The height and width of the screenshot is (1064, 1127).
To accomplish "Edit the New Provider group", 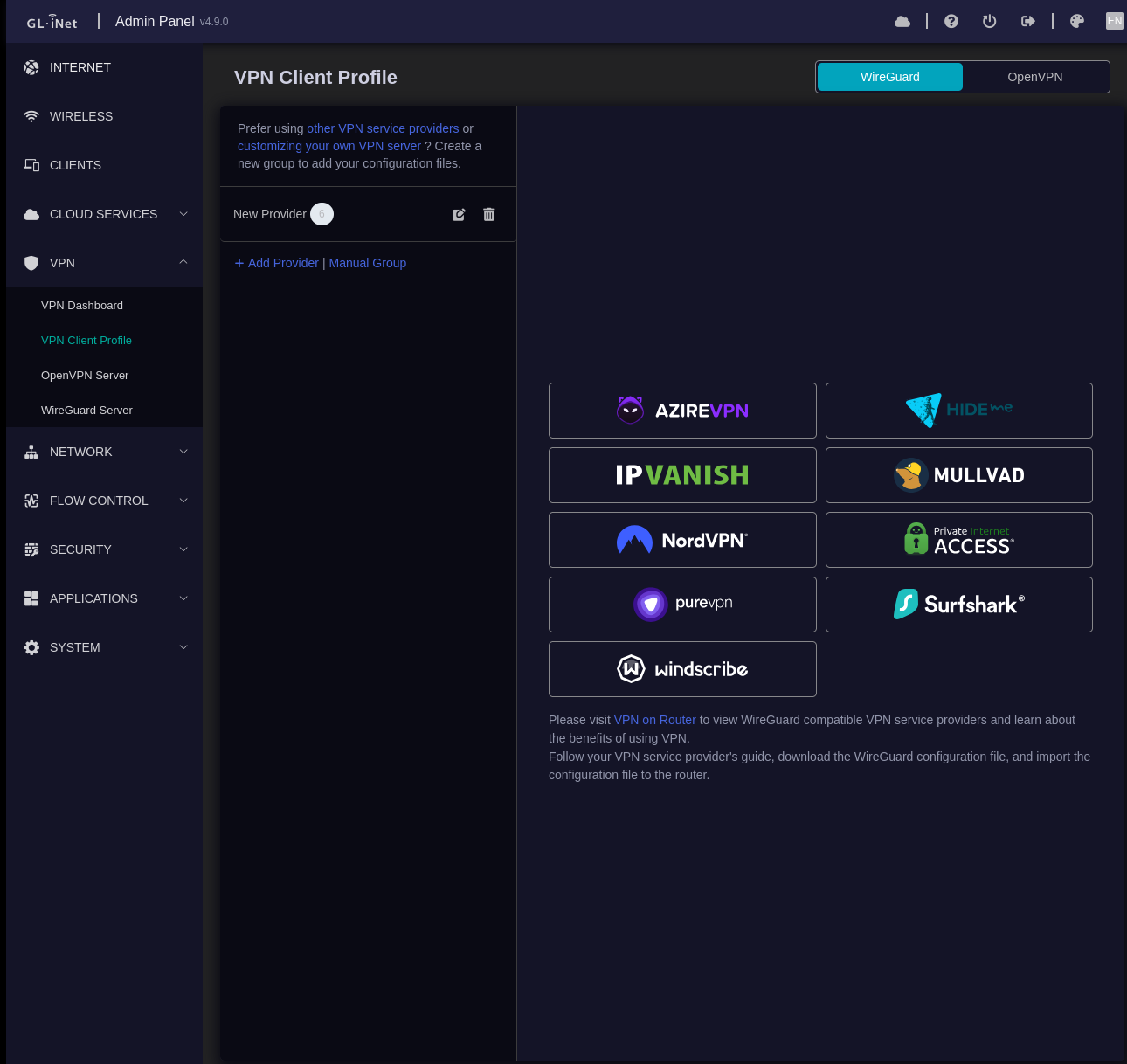I will (x=459, y=214).
